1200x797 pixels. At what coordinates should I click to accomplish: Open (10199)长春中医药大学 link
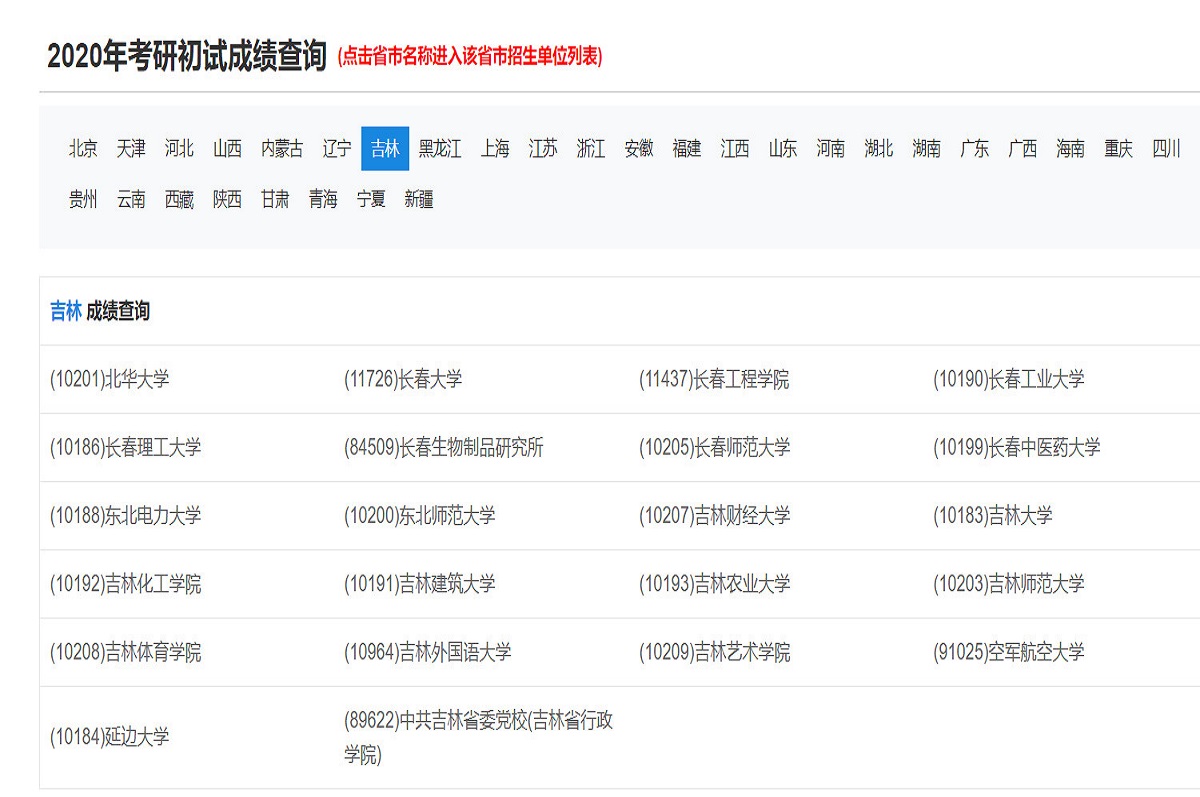(1017, 448)
